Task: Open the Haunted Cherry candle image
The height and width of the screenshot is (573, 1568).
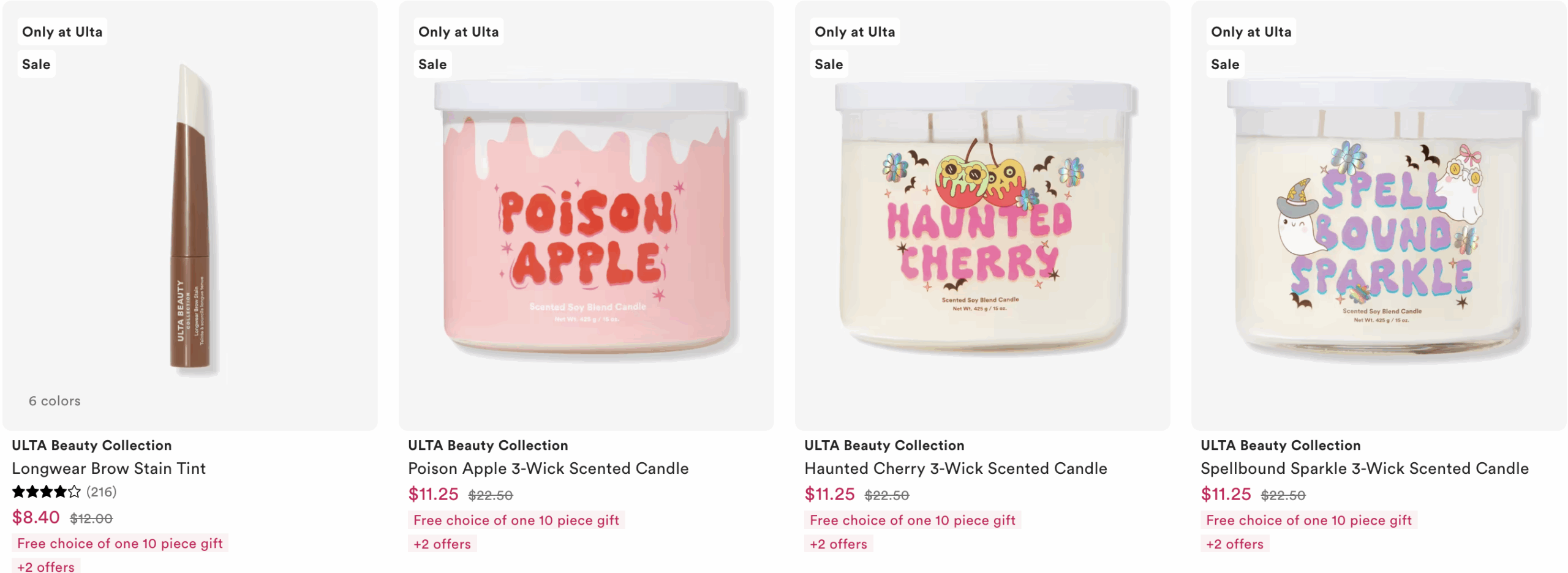Action: pyautogui.click(x=982, y=215)
